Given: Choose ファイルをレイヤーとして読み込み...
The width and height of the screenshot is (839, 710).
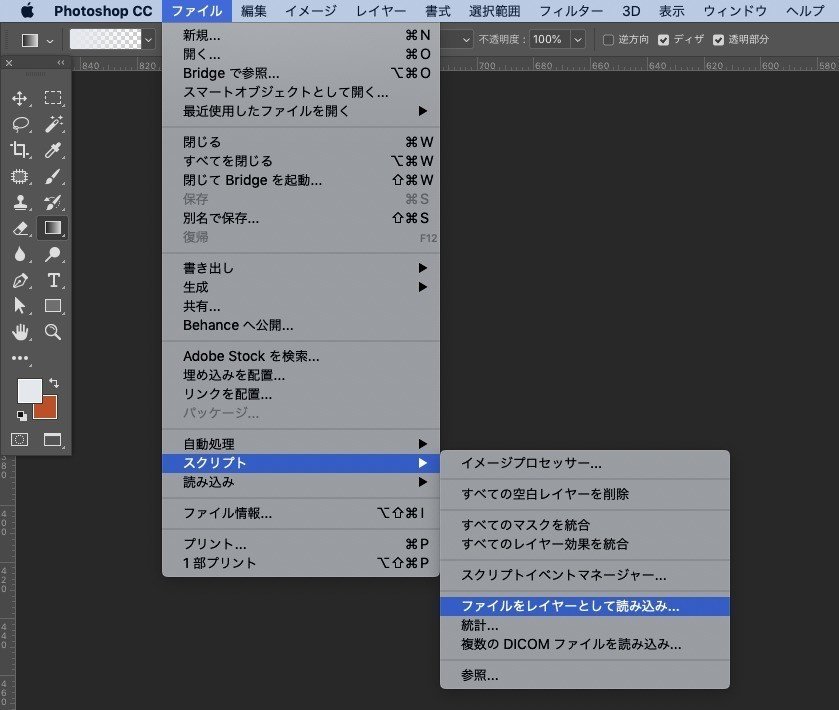Looking at the screenshot, I should (x=584, y=606).
